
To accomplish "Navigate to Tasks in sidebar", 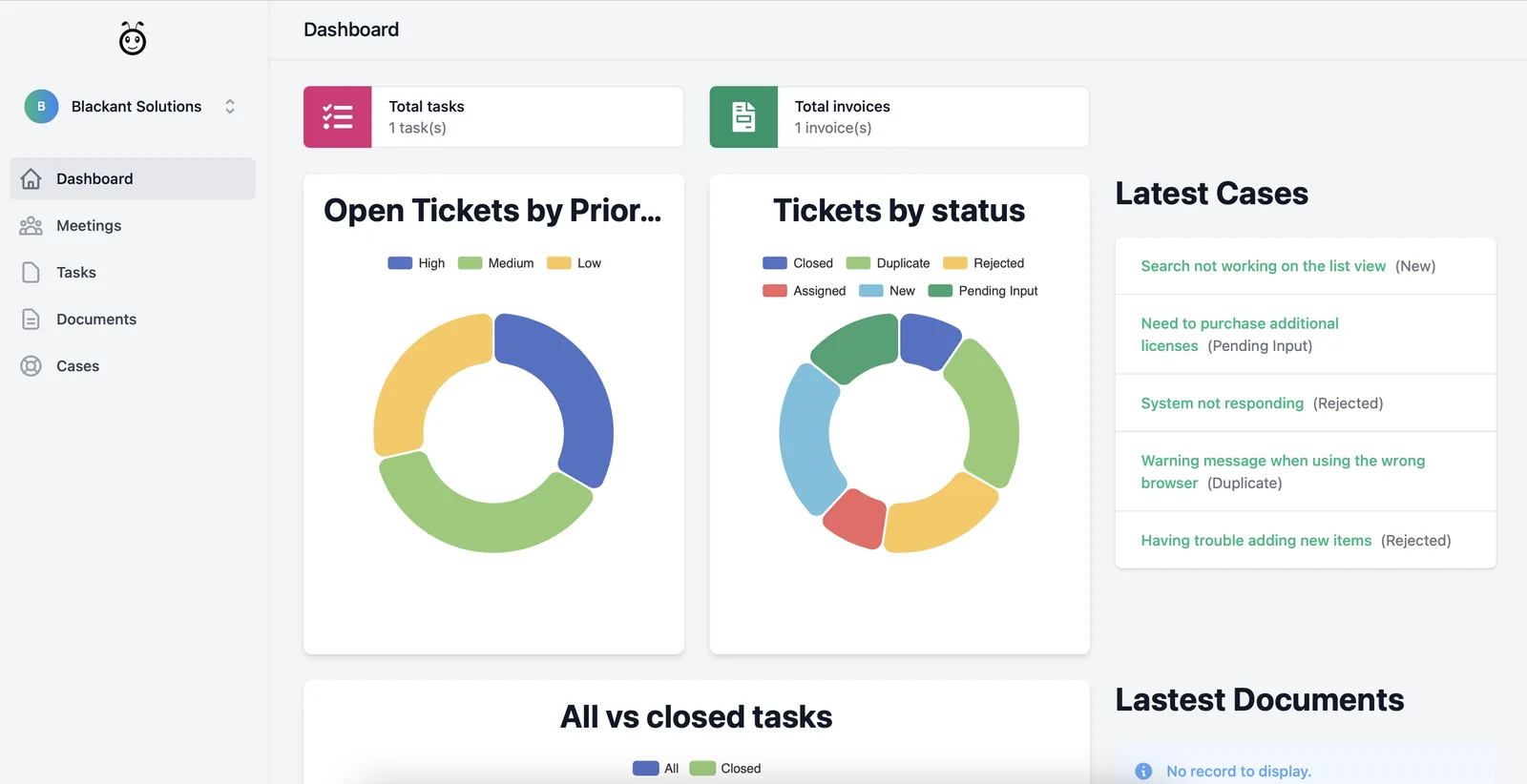I will [x=133, y=272].
